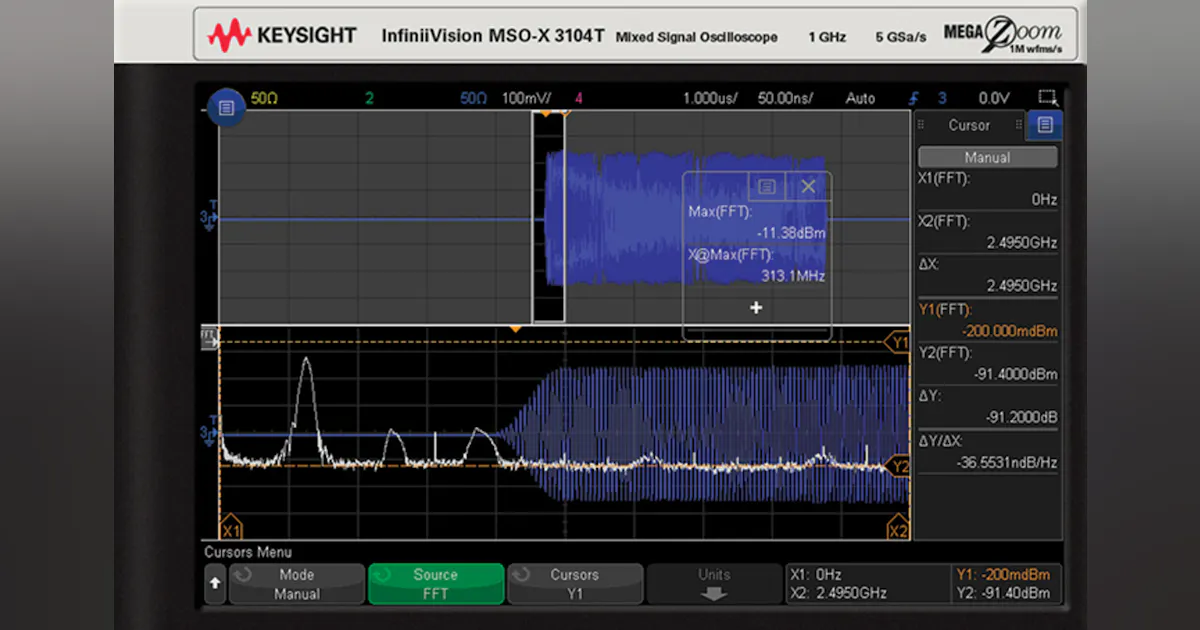Open the Units dropdown softkey
This screenshot has width=1200, height=630.
point(714,583)
